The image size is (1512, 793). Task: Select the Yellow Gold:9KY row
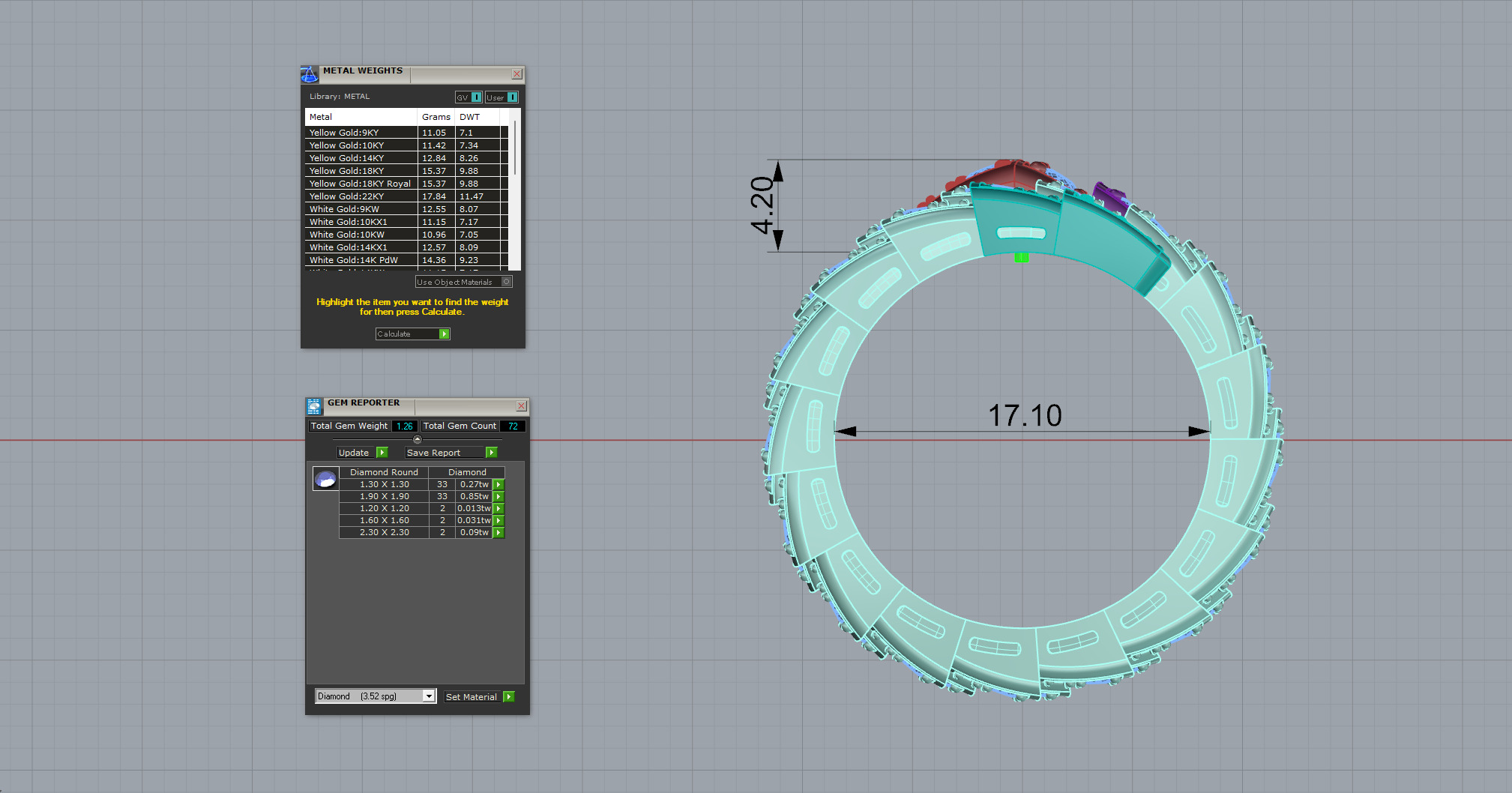(406, 133)
